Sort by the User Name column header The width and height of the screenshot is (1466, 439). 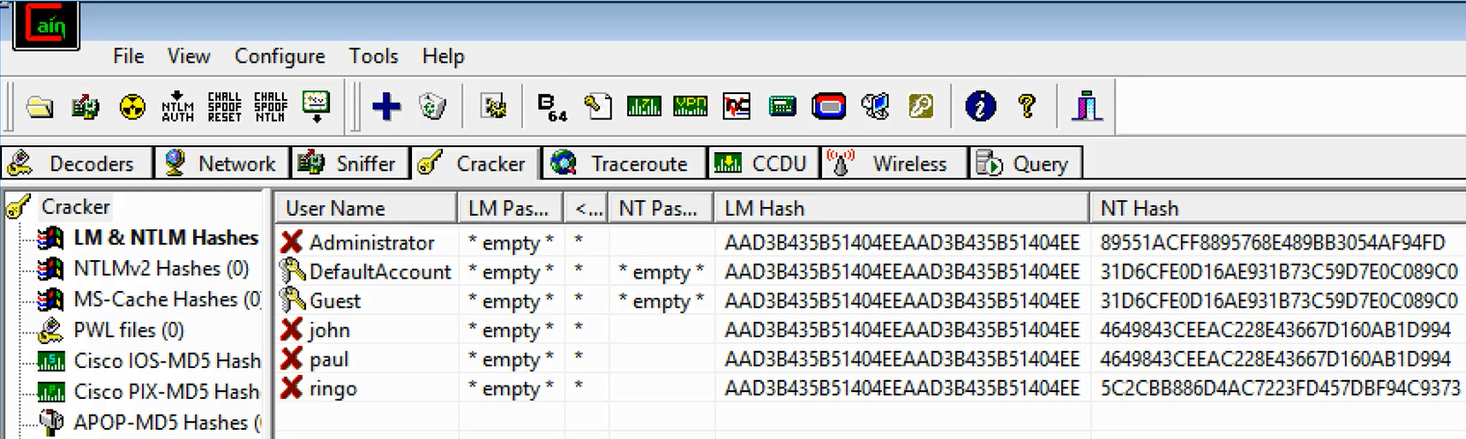[x=366, y=208]
